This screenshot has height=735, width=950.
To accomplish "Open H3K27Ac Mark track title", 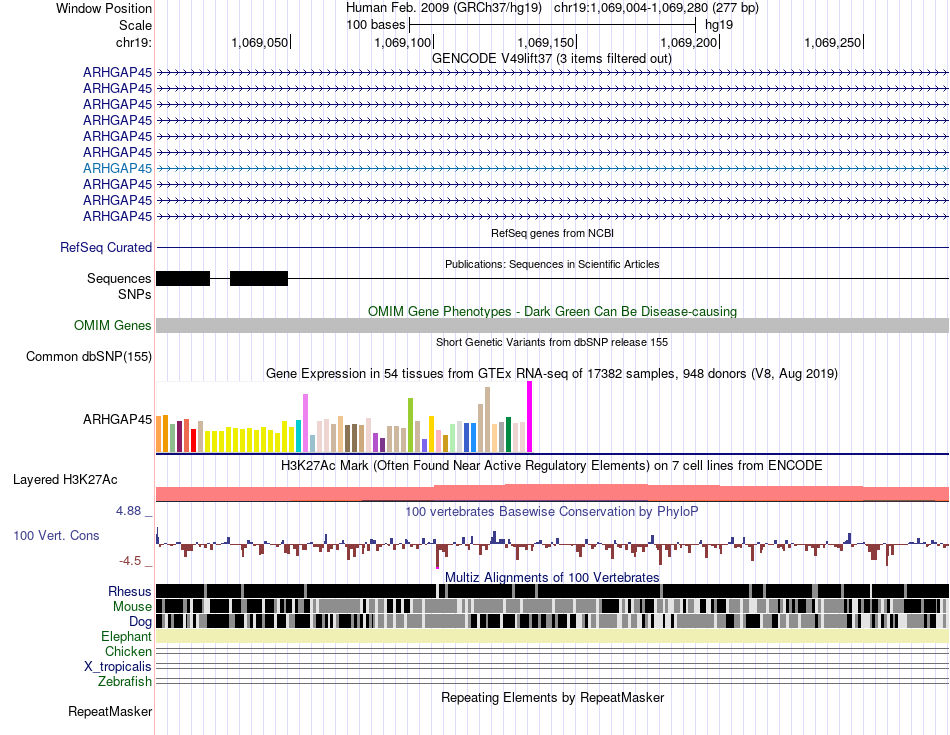I will click(552, 466).
